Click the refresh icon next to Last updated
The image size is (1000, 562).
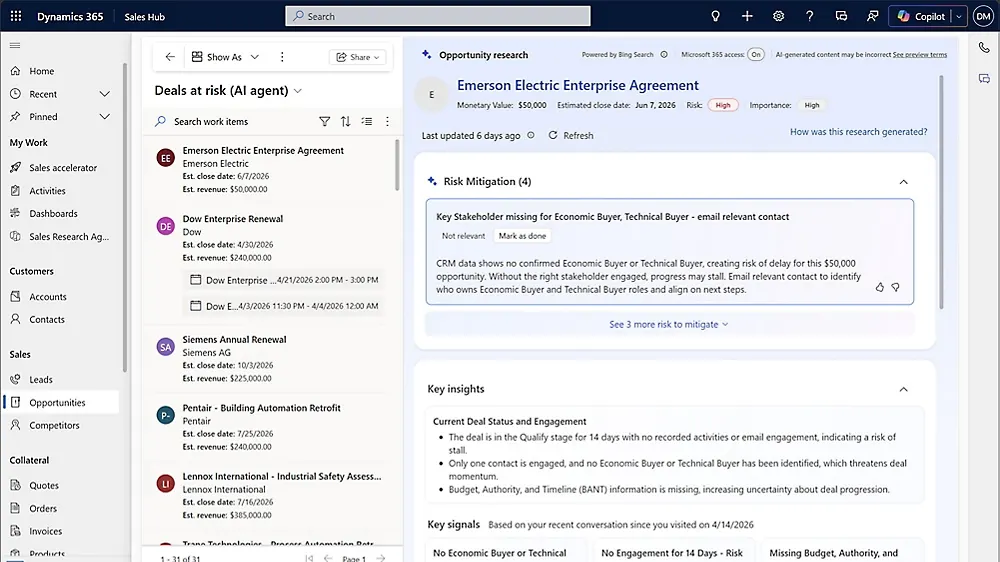(x=553, y=135)
